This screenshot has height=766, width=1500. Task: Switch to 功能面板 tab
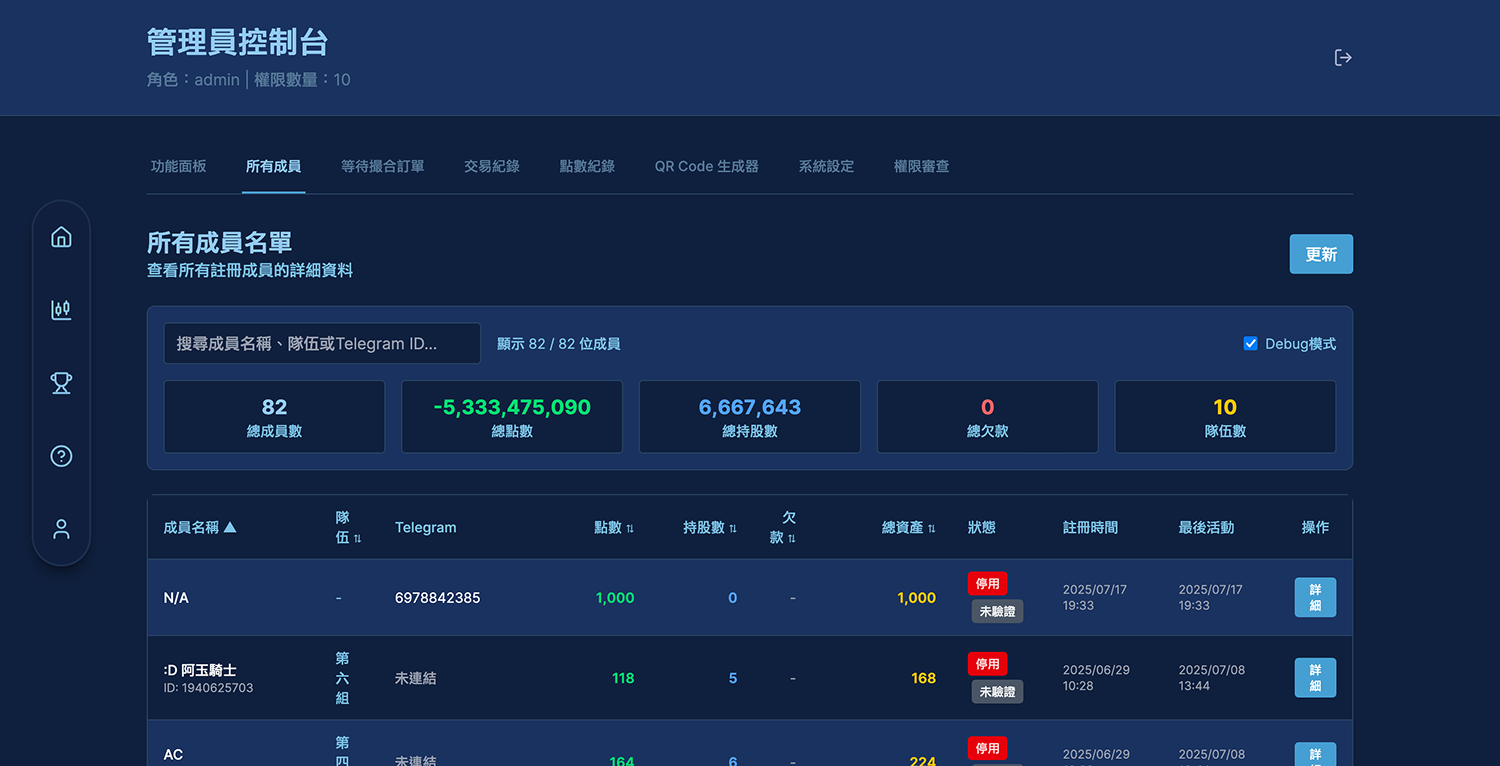[179, 166]
